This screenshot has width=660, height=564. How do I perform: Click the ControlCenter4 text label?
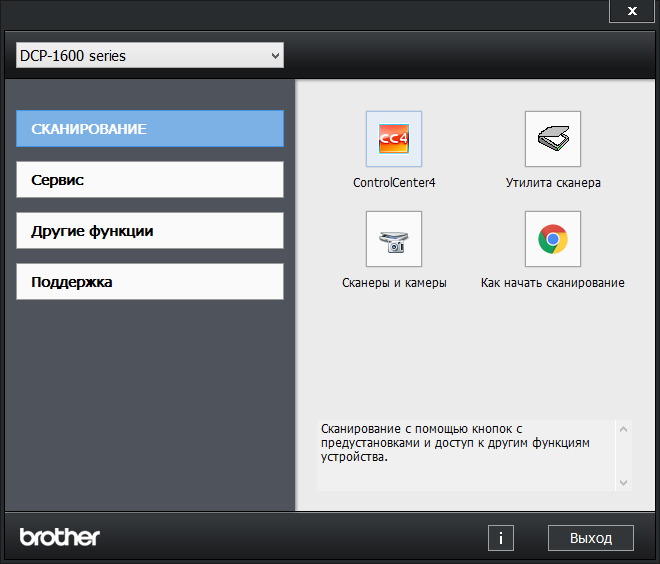394,183
